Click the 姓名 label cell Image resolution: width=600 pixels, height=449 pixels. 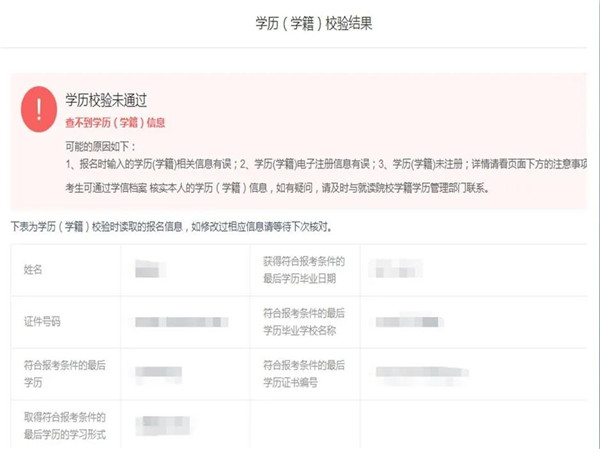point(33,270)
